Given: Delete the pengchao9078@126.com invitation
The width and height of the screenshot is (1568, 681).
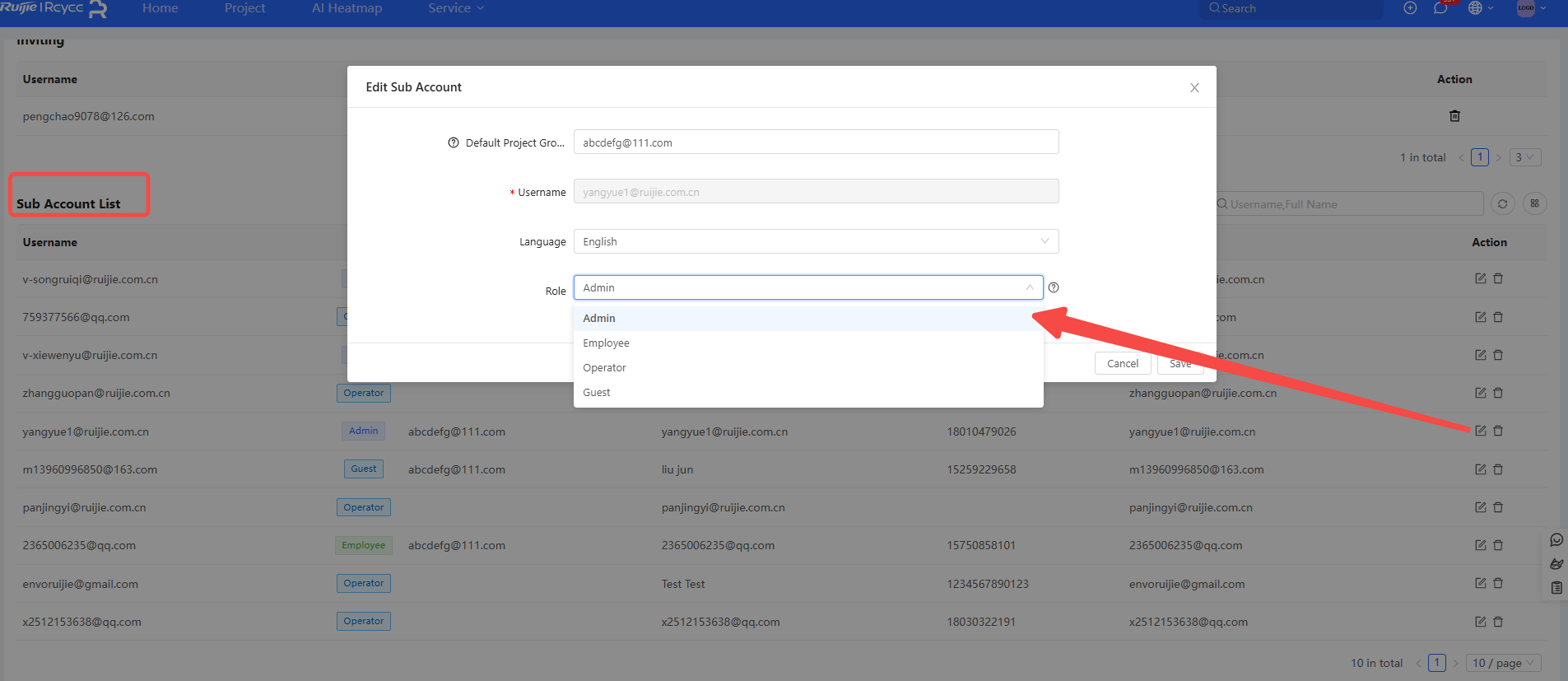Looking at the screenshot, I should (1454, 116).
